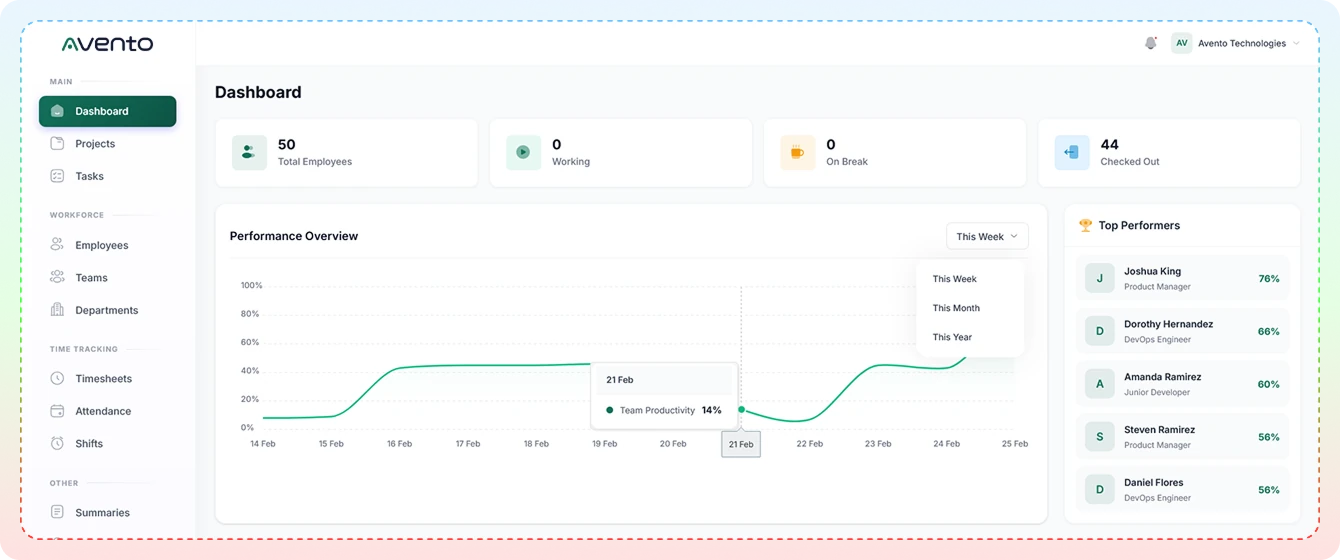Click the Timesheets clock icon
The width and height of the screenshot is (1340, 560).
tap(57, 379)
